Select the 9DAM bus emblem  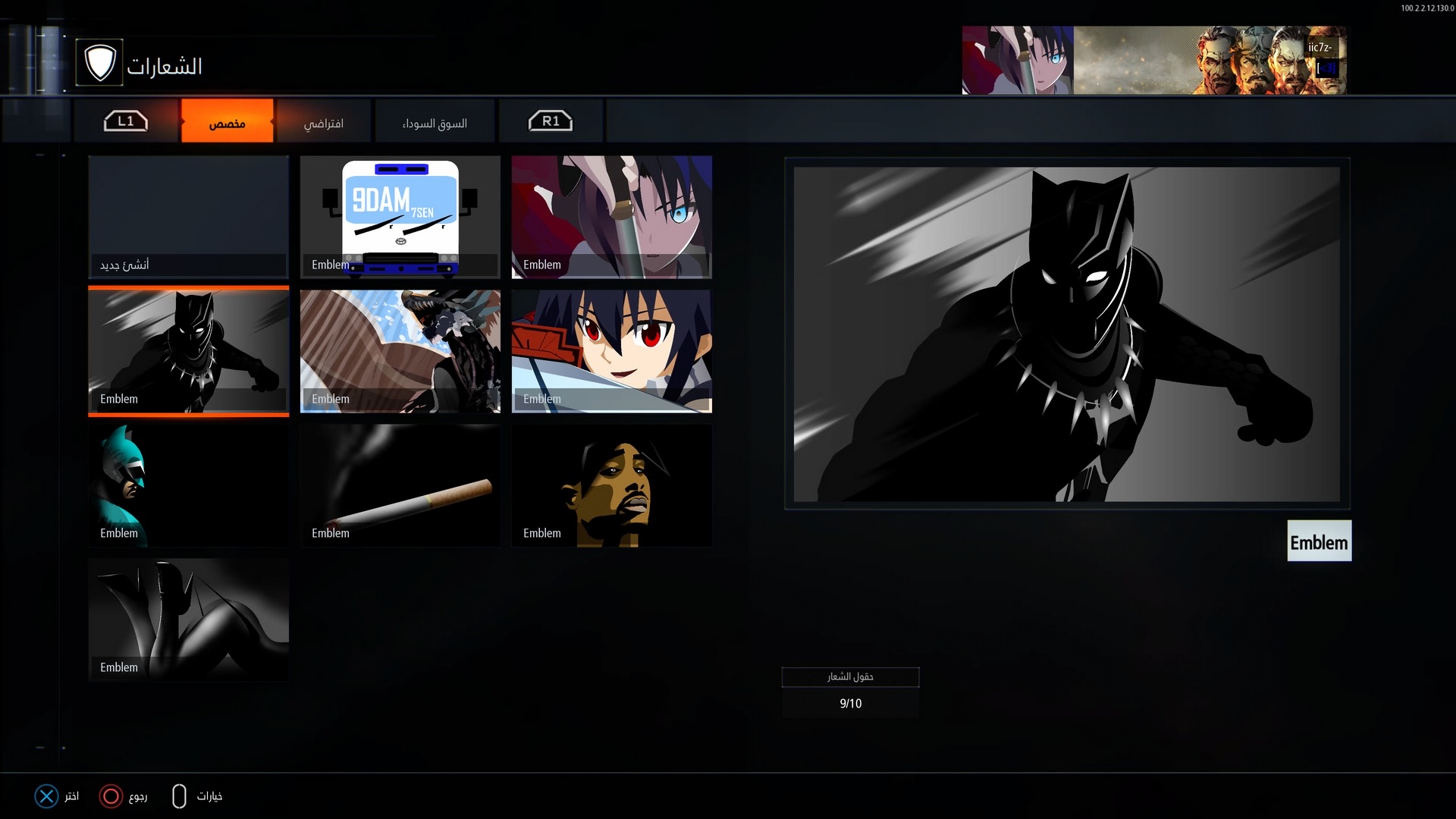pos(400,217)
